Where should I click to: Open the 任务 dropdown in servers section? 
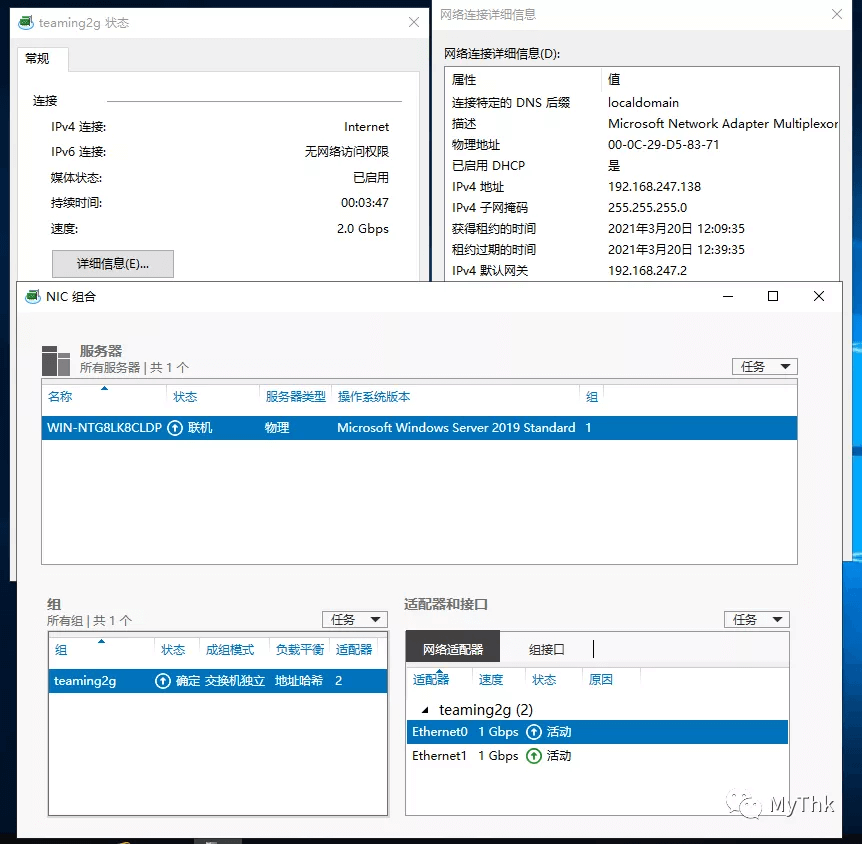pos(765,367)
